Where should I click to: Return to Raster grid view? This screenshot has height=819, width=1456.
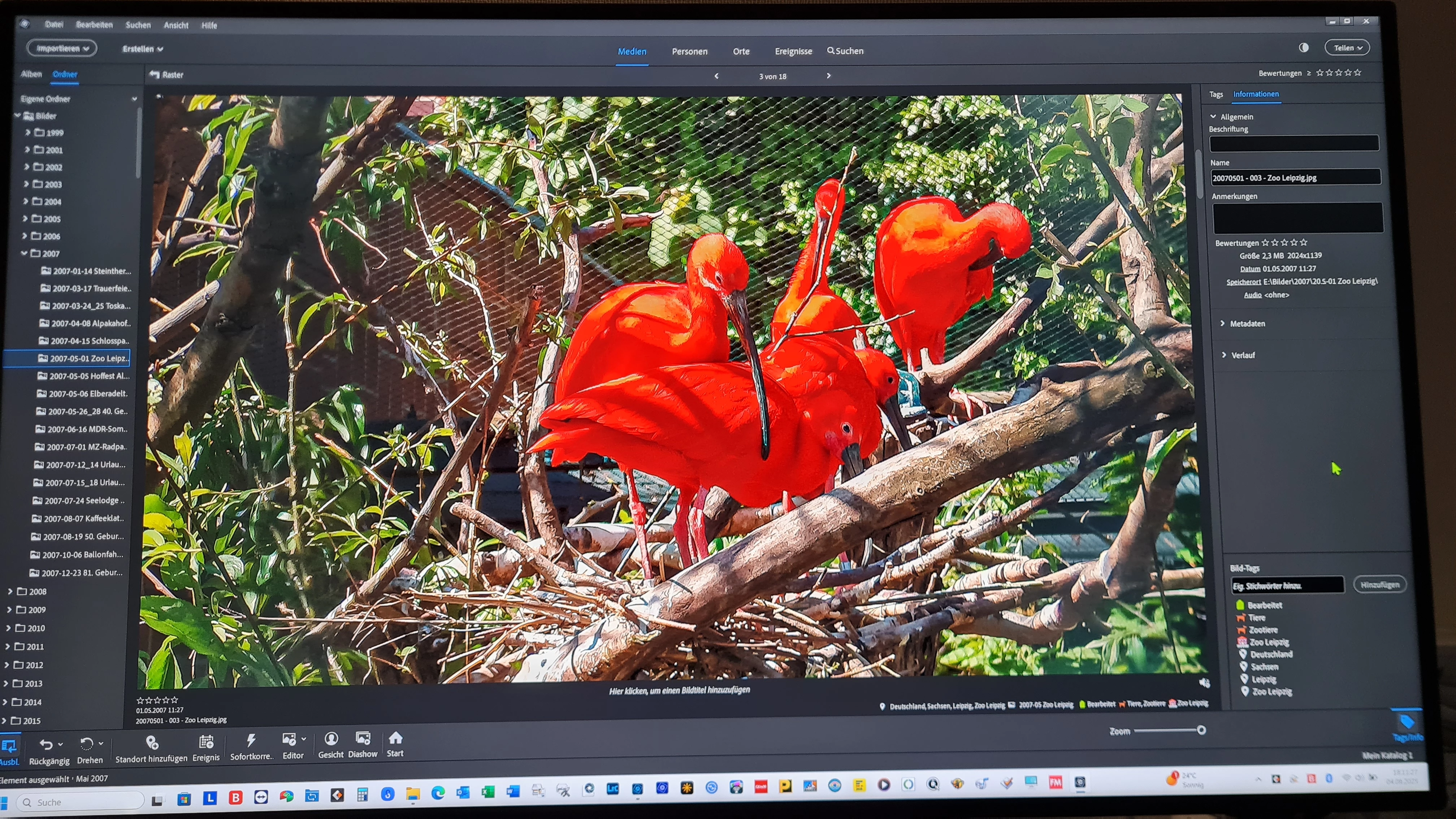pyautogui.click(x=167, y=75)
